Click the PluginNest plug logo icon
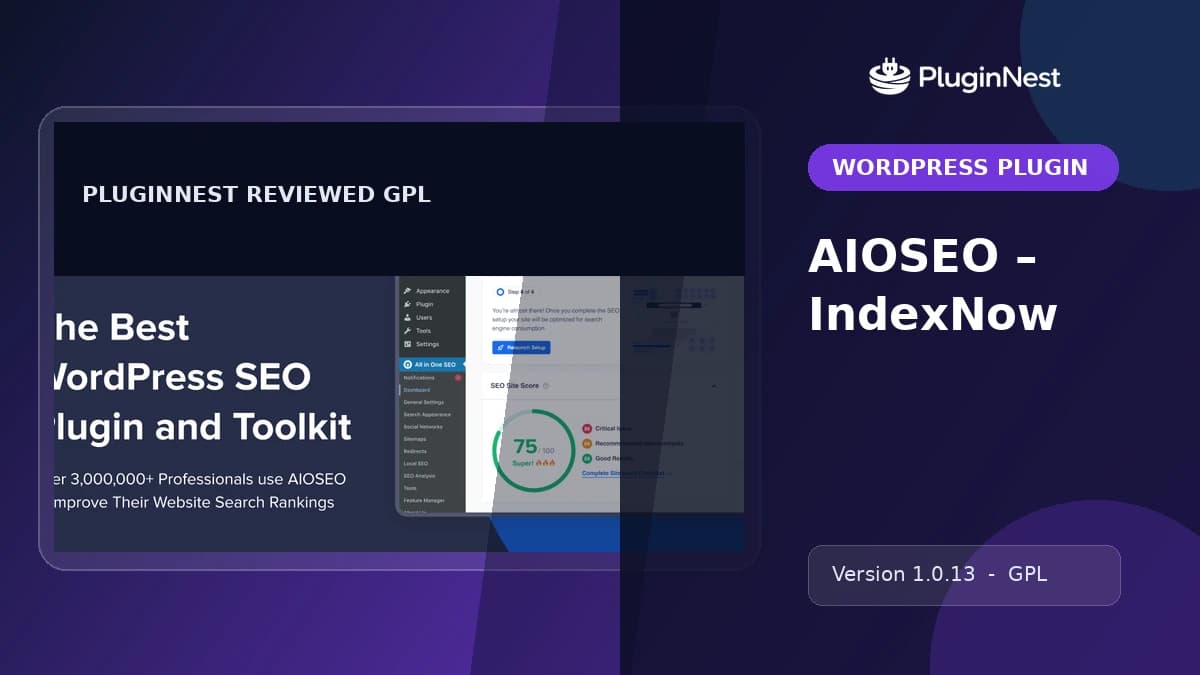Screen dimensions: 1200x675 pos(889,77)
